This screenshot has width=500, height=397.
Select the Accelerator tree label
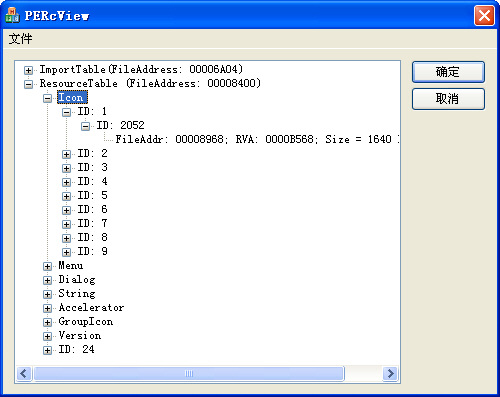(91, 307)
